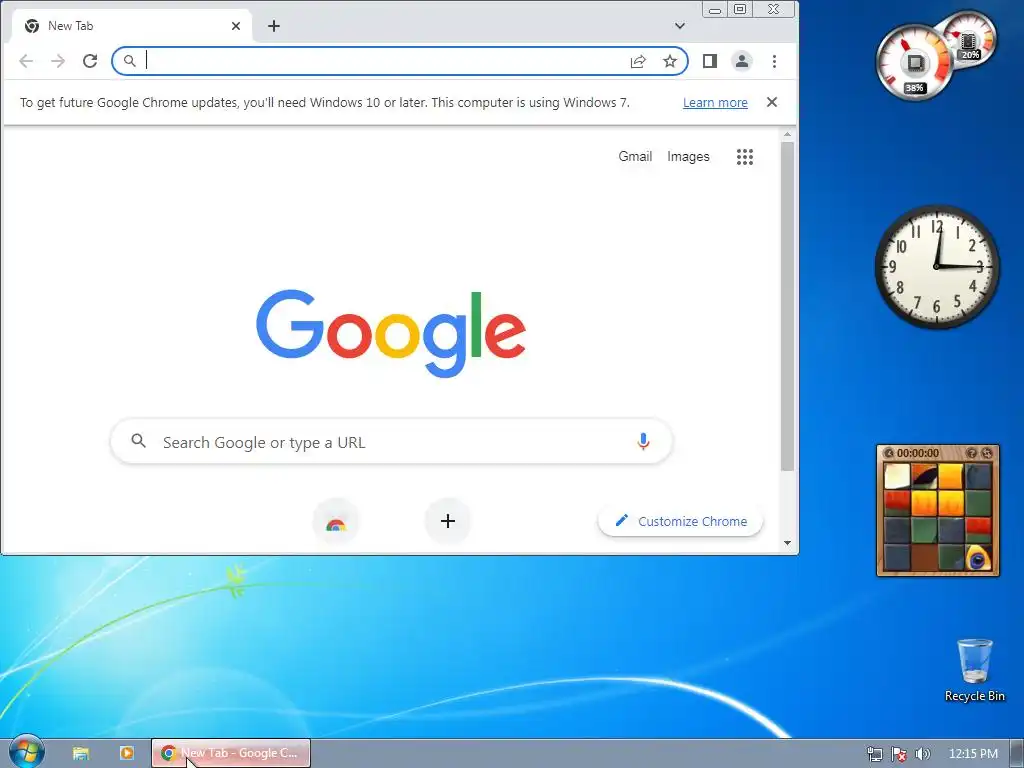The image size is (1024, 768).
Task: Open Google Images link
Action: point(688,156)
